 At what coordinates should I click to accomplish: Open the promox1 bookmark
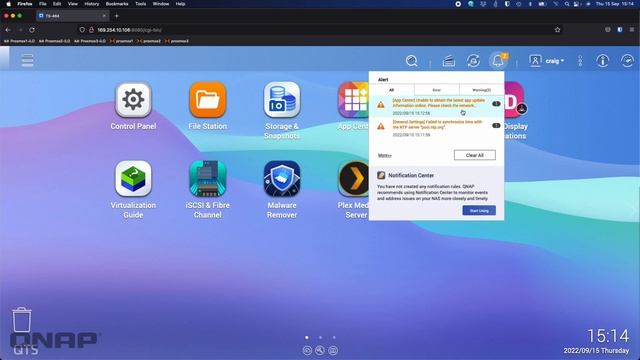point(121,41)
